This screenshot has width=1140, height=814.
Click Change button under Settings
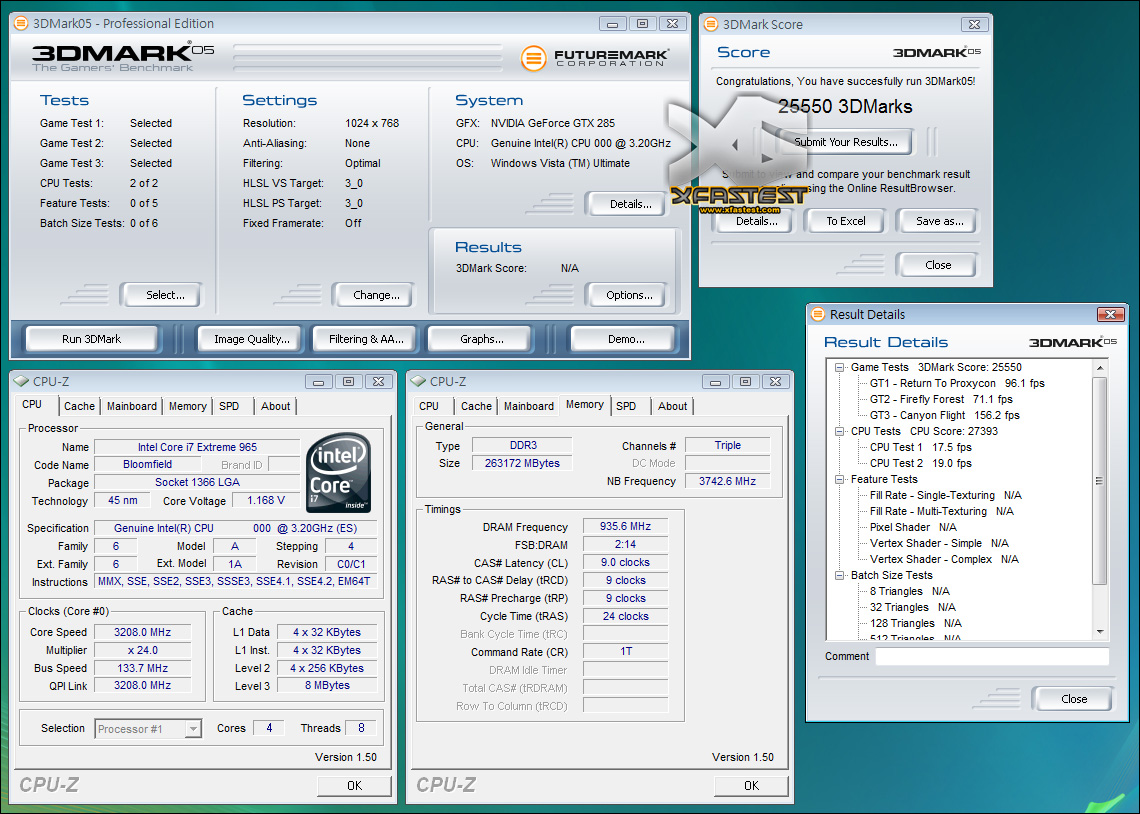coord(376,295)
